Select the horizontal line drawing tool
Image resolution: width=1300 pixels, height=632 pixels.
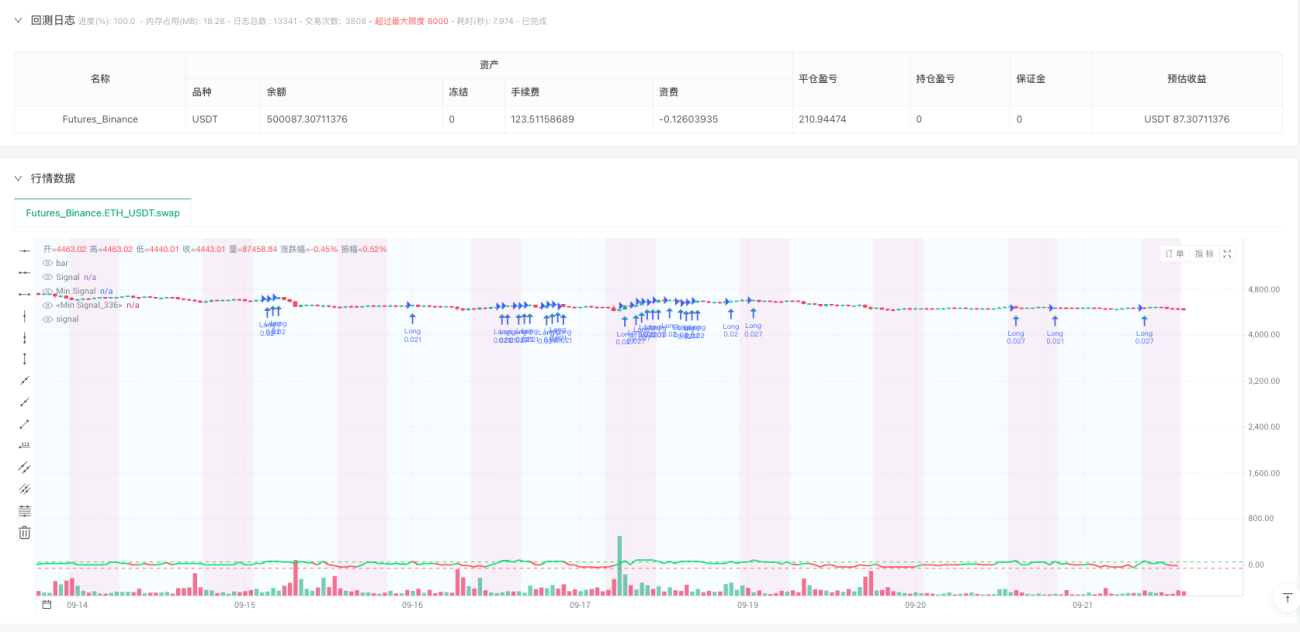(25, 250)
